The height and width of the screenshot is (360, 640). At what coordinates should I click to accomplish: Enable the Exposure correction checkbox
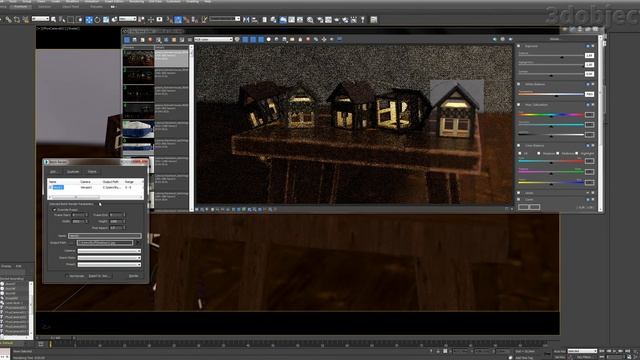(x=518, y=46)
